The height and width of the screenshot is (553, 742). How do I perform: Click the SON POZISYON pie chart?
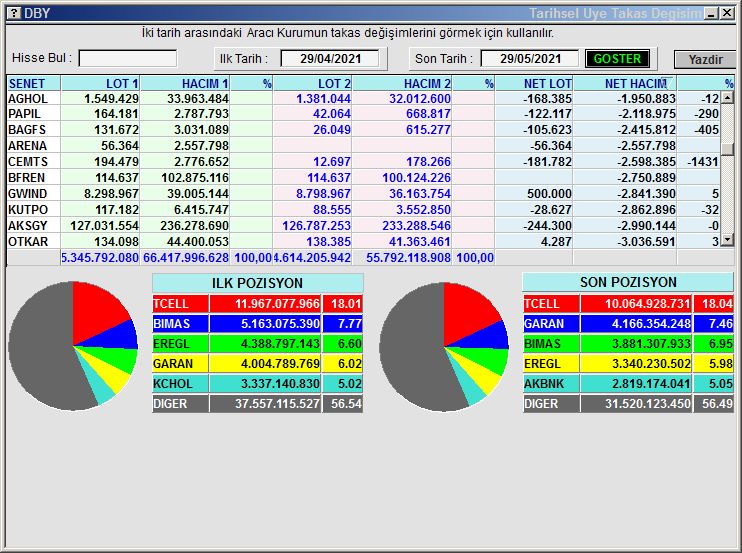click(x=439, y=343)
